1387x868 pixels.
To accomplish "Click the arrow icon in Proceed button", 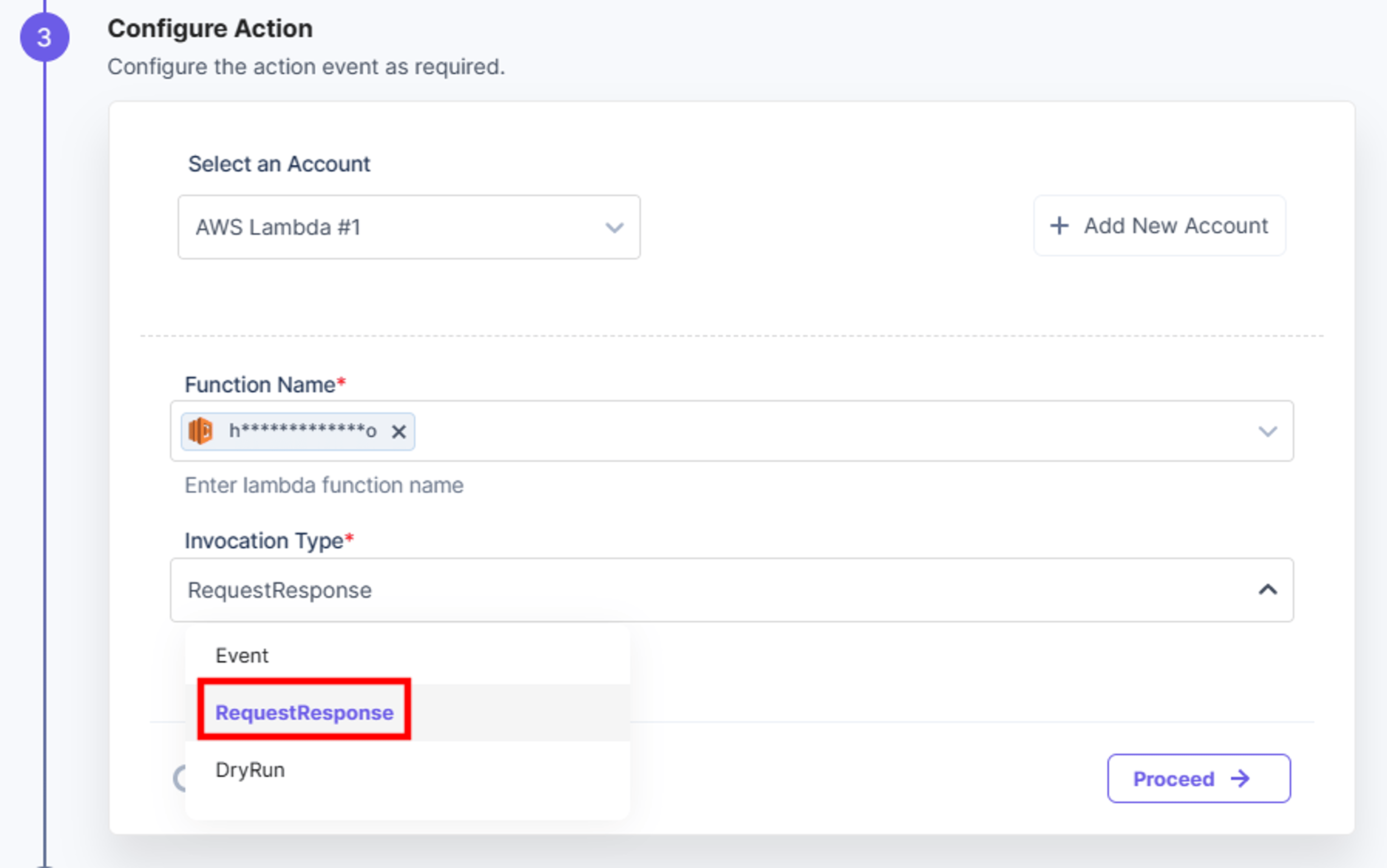I will [x=1240, y=779].
